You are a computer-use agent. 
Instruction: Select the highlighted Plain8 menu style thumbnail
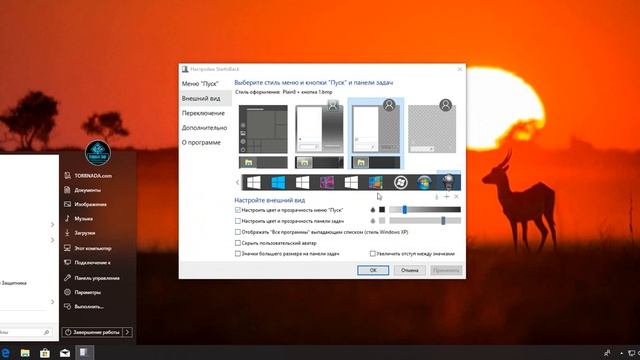[x=376, y=133]
